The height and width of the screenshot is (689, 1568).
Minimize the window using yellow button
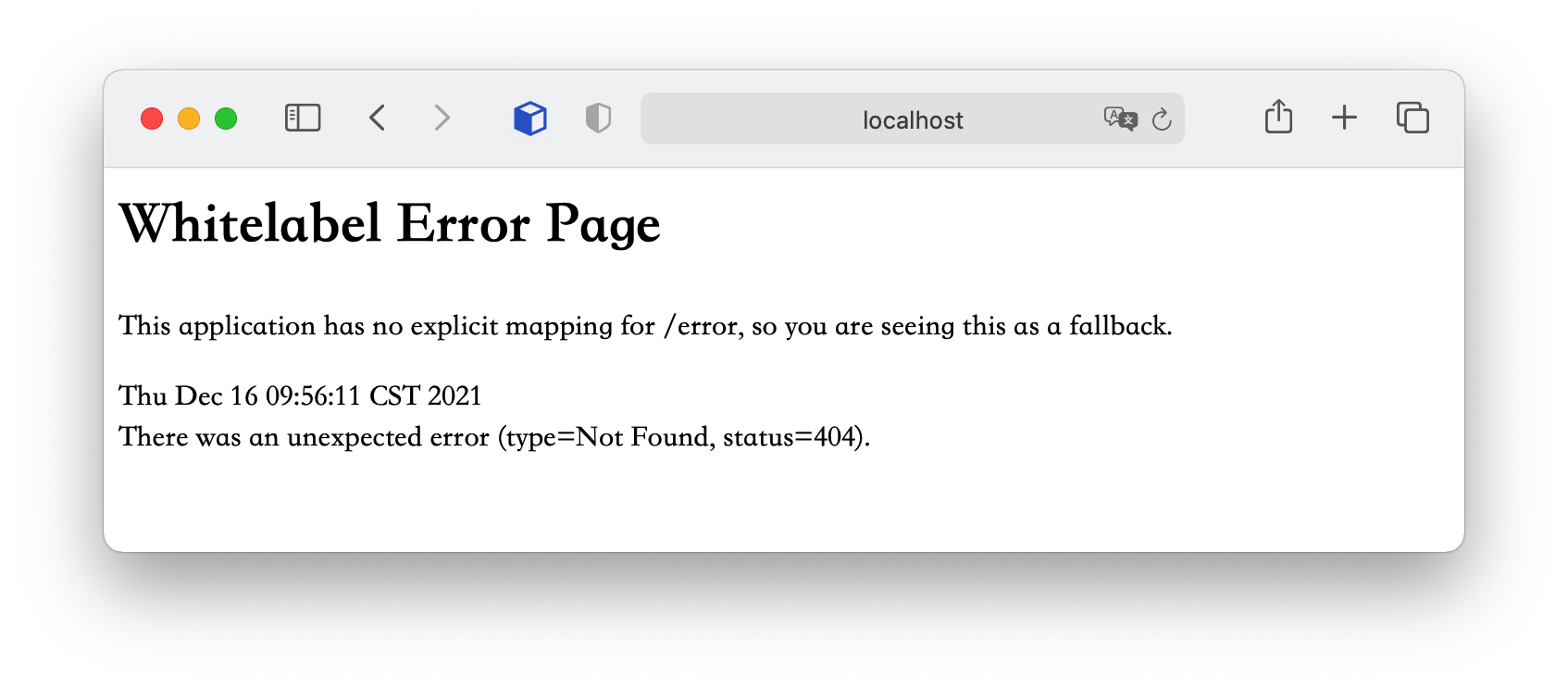coord(189,119)
